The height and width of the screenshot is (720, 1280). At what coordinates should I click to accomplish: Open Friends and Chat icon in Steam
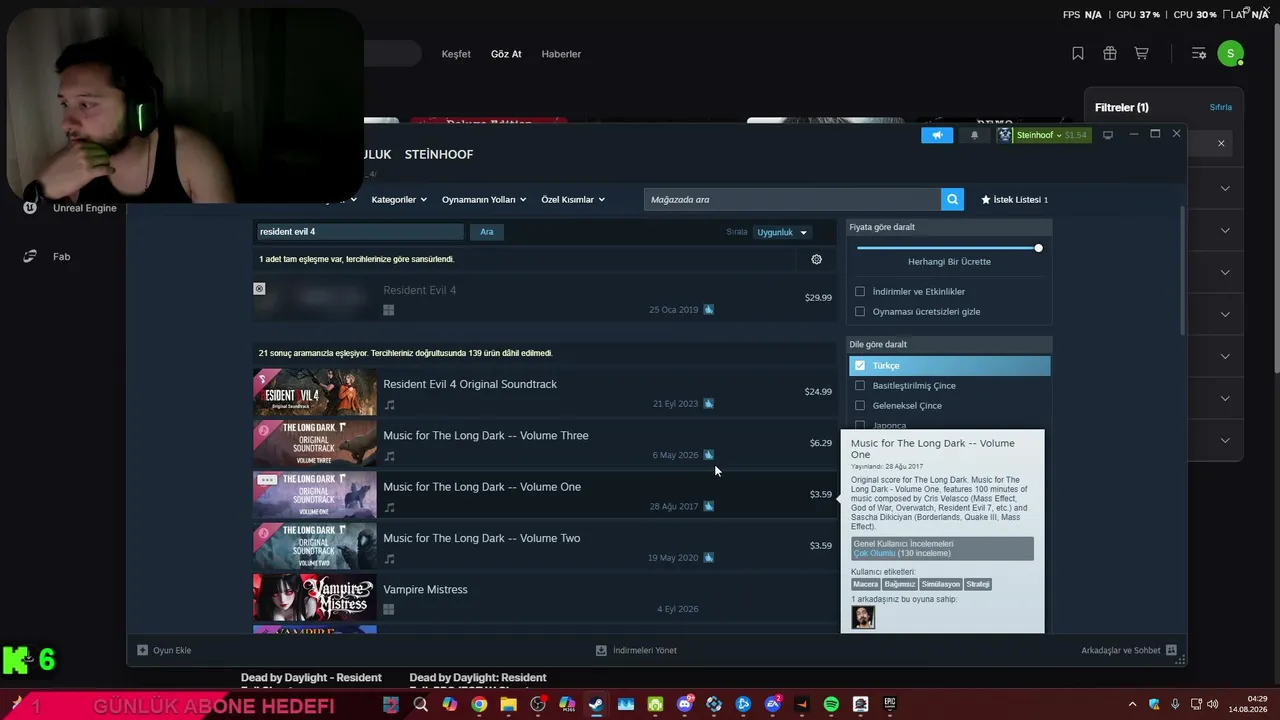point(1172,650)
